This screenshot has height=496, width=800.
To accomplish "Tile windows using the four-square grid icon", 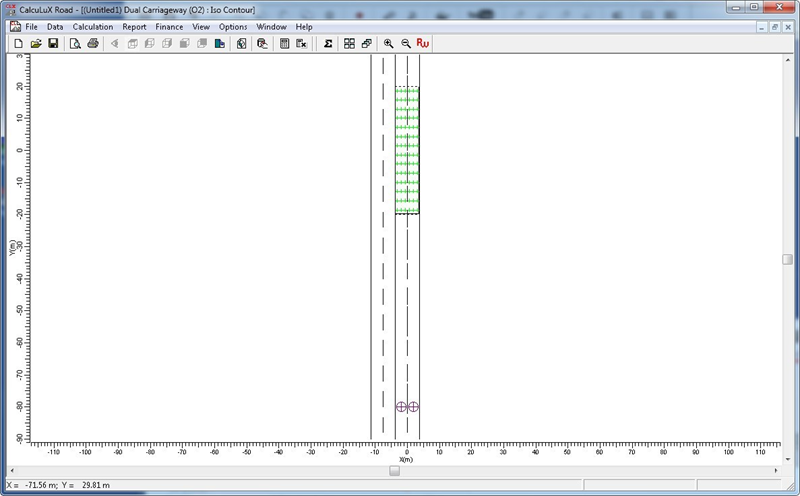I will (349, 44).
